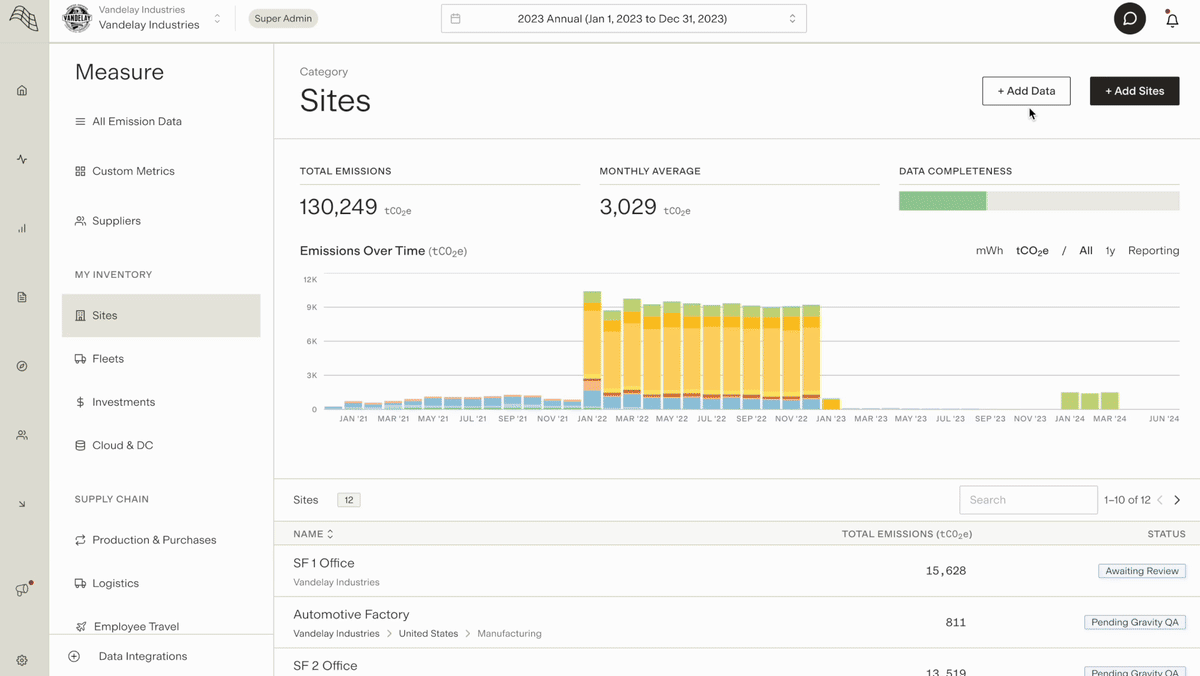Open the compass icon in left rail
Screen dimensions: 1200x676
tap(22, 366)
